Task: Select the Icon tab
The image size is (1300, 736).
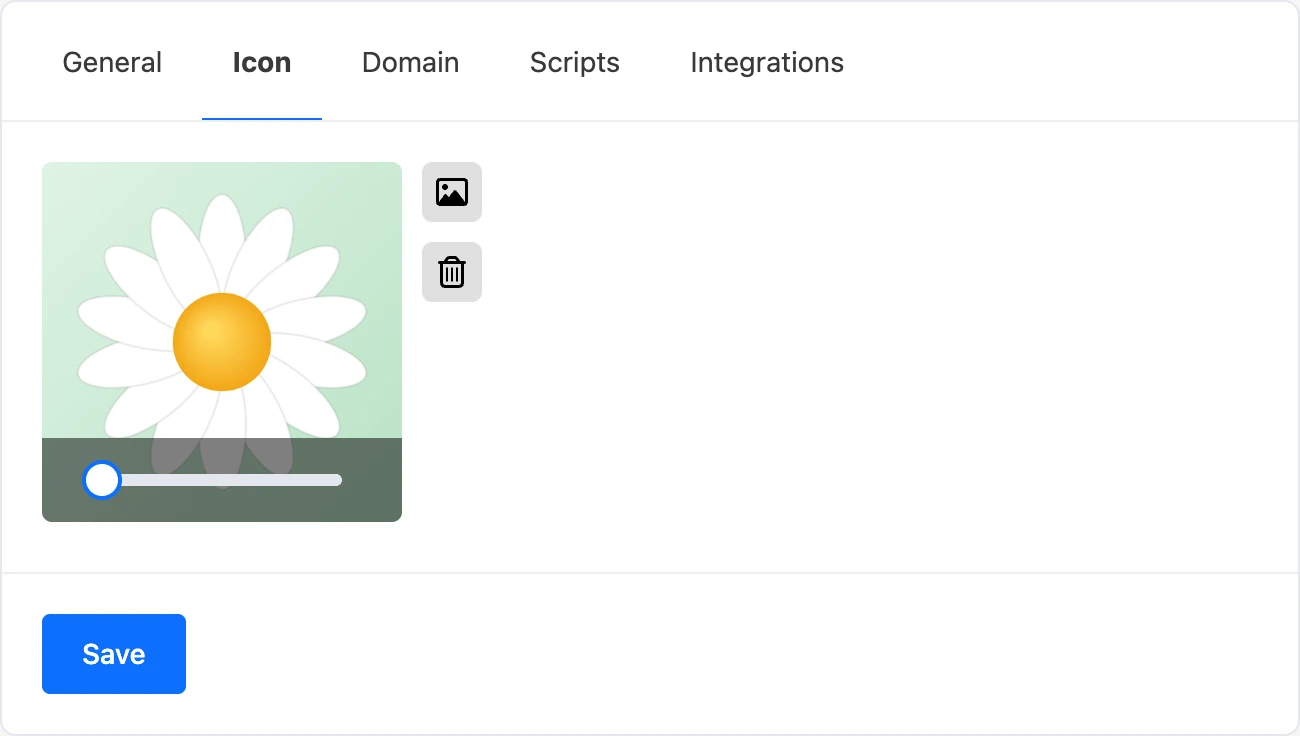Action: tap(262, 62)
